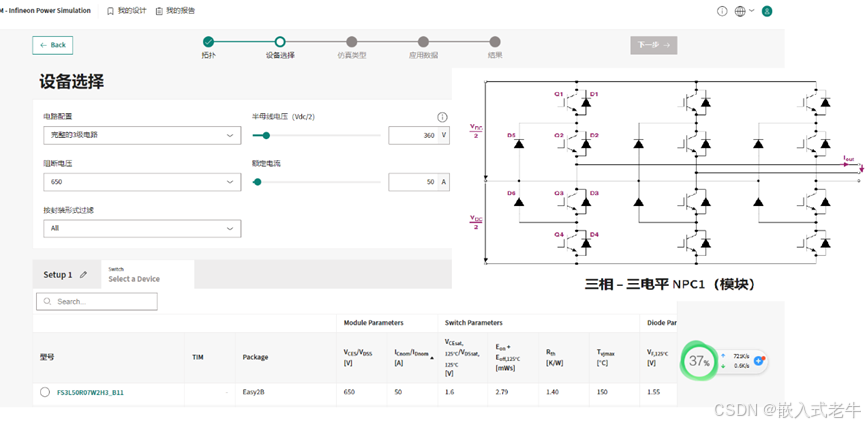Click the blue plus icon in speed widget
Image resolution: width=865 pixels, height=425 pixels.
(759, 360)
